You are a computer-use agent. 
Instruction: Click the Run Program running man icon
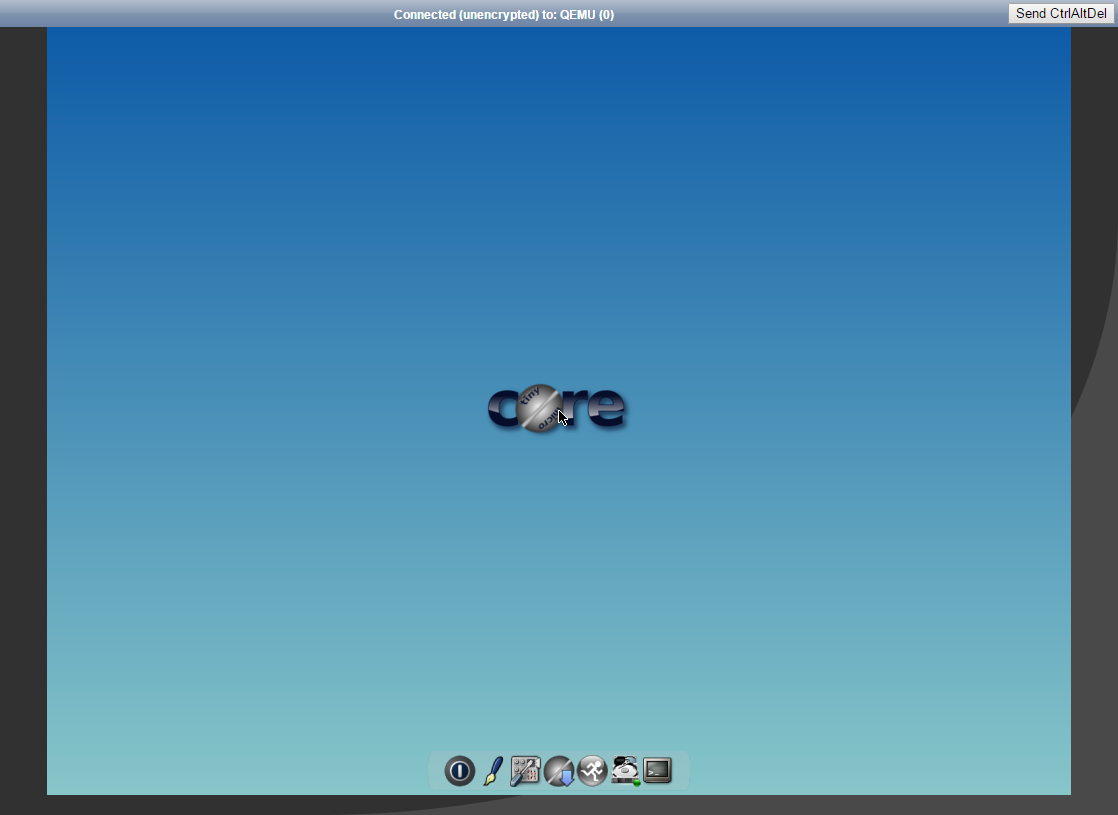point(592,771)
